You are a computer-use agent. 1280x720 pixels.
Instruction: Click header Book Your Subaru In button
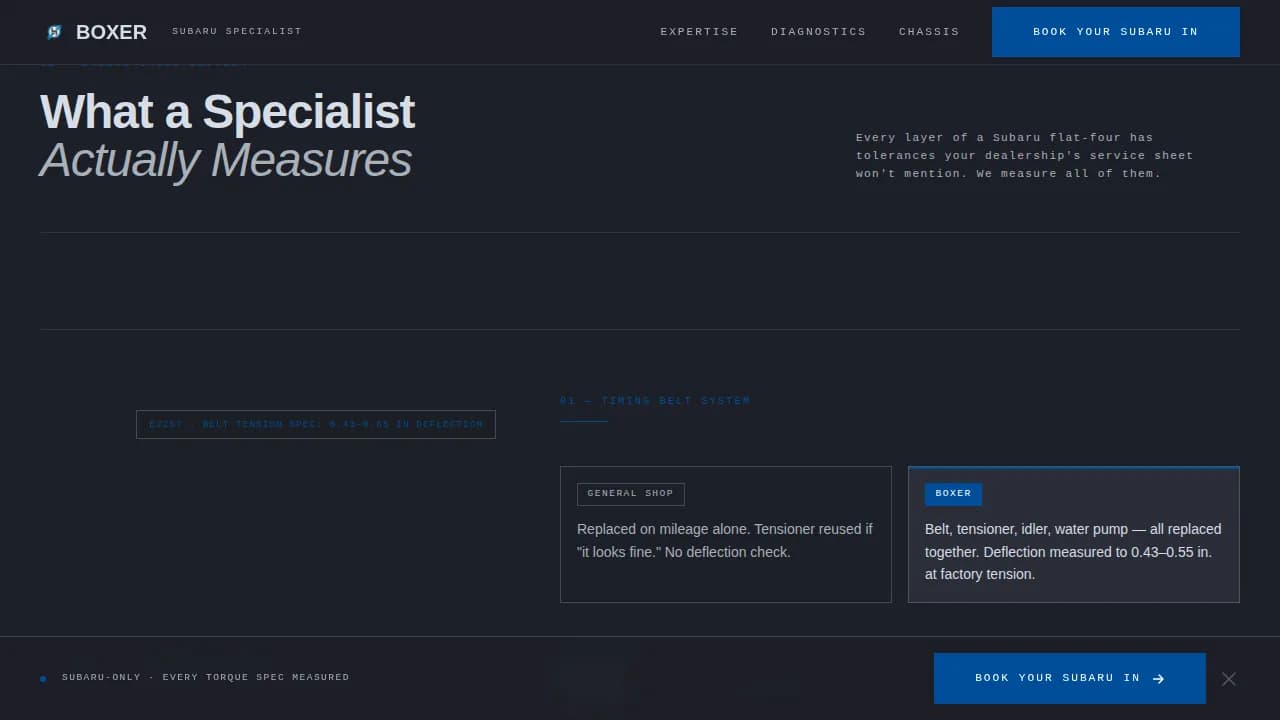click(x=1116, y=32)
